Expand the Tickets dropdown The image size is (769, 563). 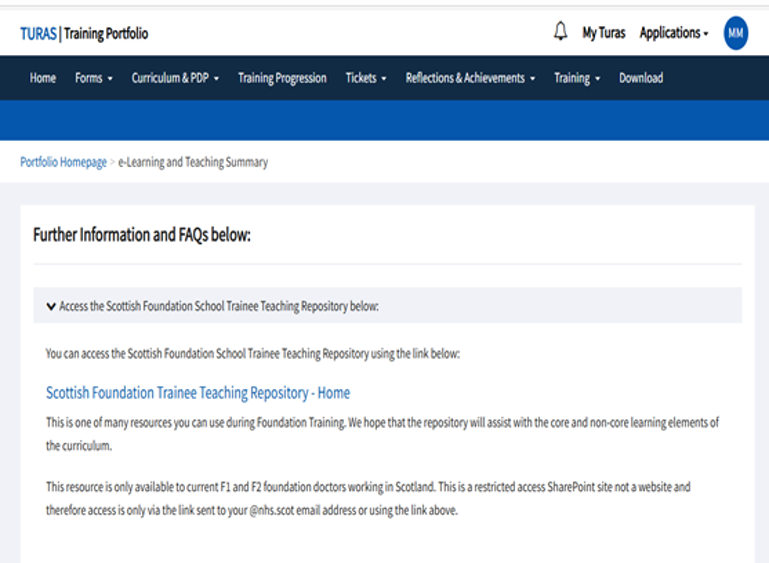pos(366,78)
